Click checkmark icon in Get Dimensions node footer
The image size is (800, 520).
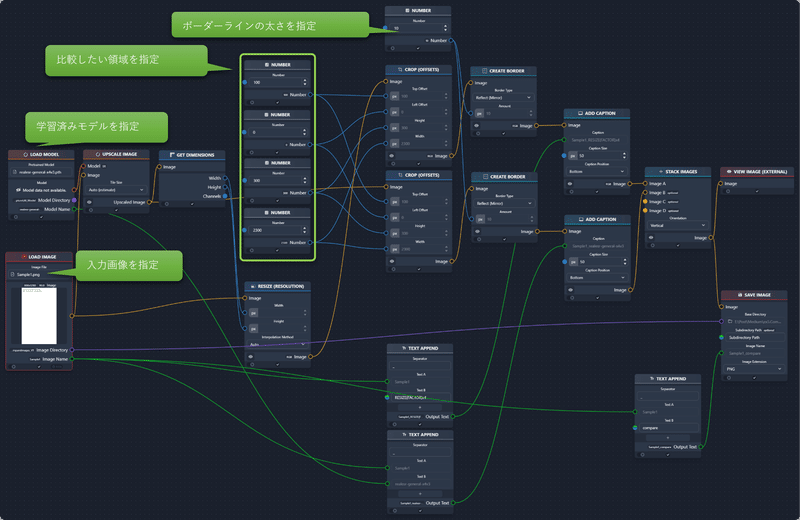click(x=192, y=204)
